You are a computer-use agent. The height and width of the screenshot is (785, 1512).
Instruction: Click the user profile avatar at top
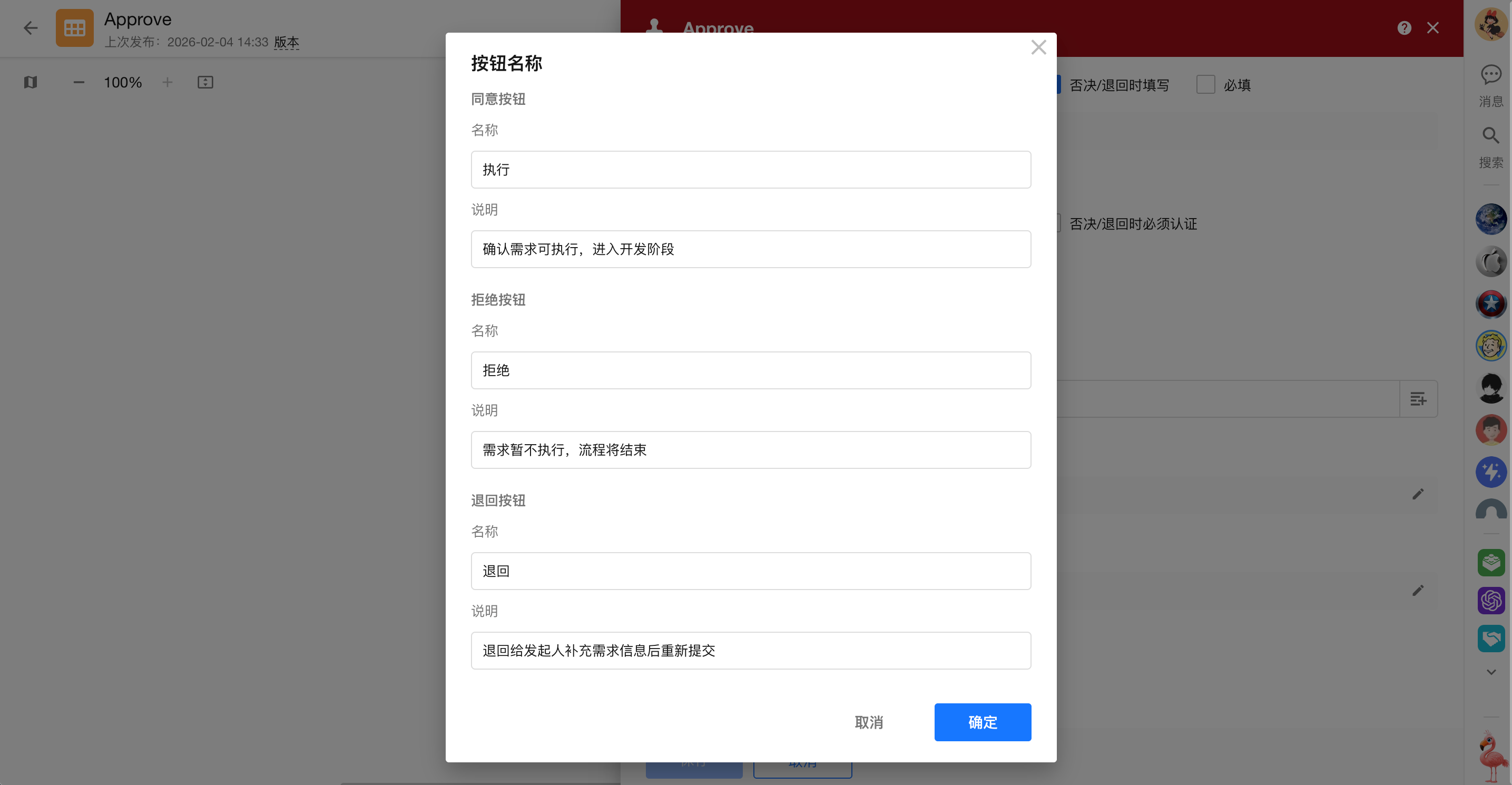1491,25
